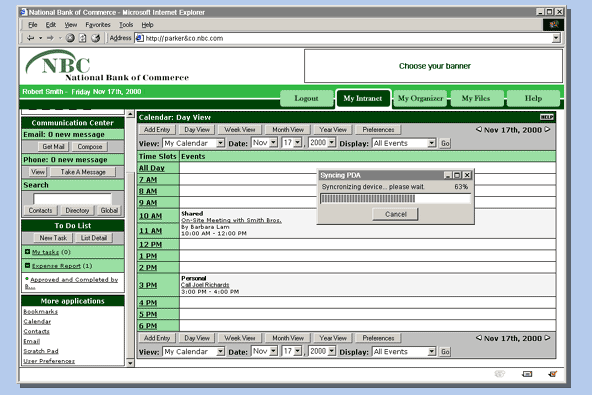
Task: Click the sidebar scrollbar down arrow
Action: point(130,363)
